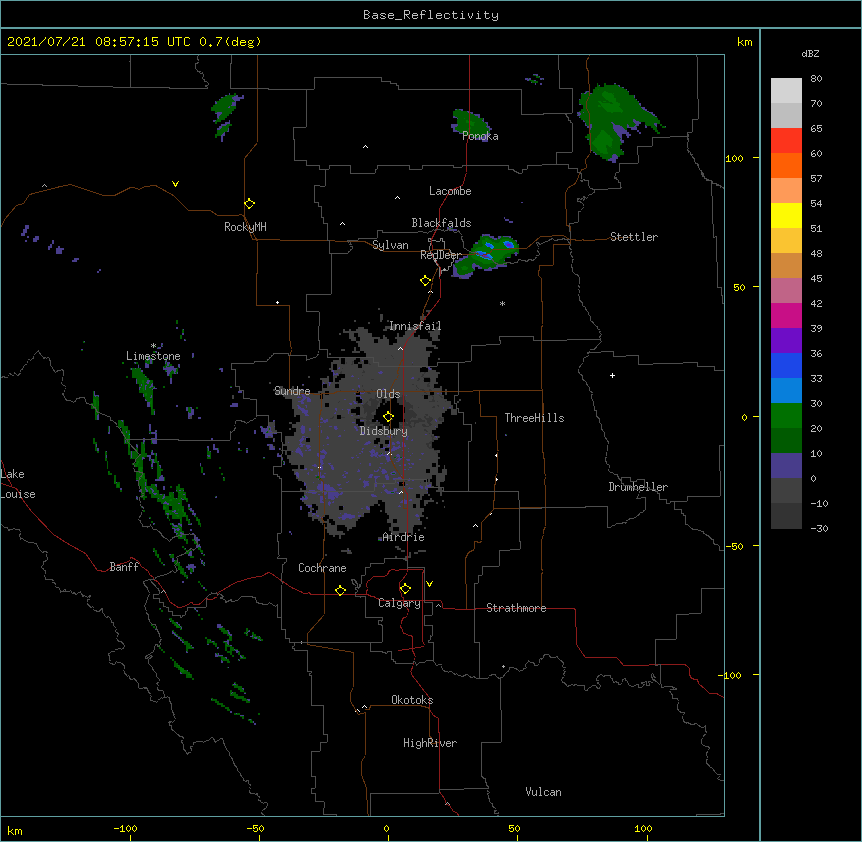Viewport: 862px width, 842px height.
Task: Click the yellow V marker northwest of RockyMH
Action: click(175, 184)
